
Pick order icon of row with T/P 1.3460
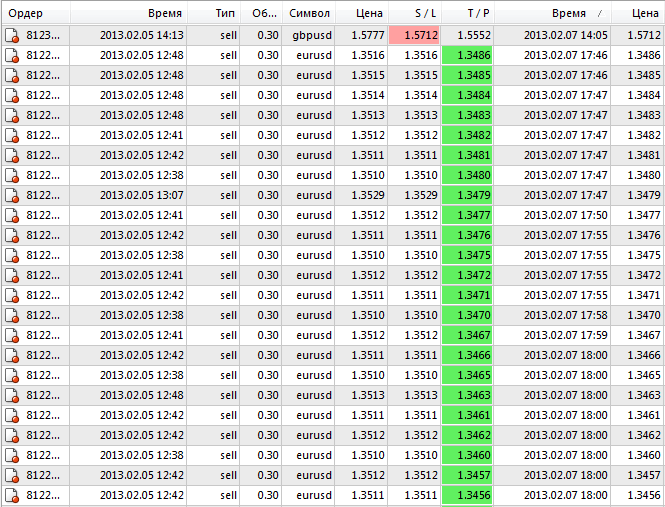click(12, 455)
